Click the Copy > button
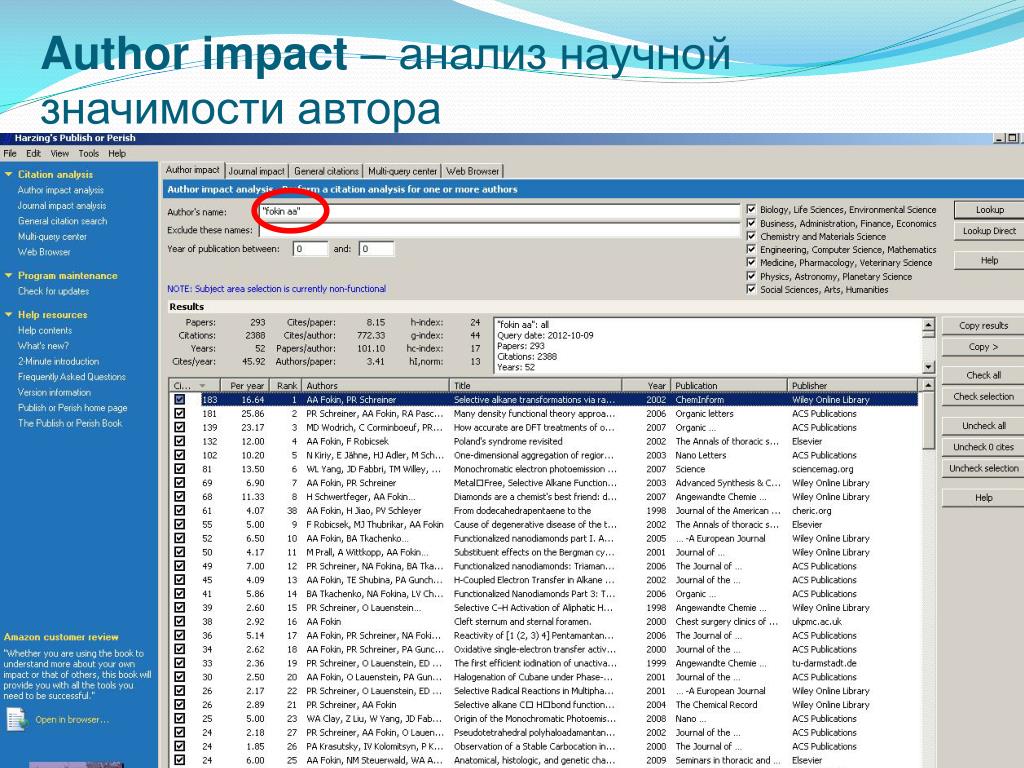Screen dimensions: 1024x768 (x=983, y=347)
